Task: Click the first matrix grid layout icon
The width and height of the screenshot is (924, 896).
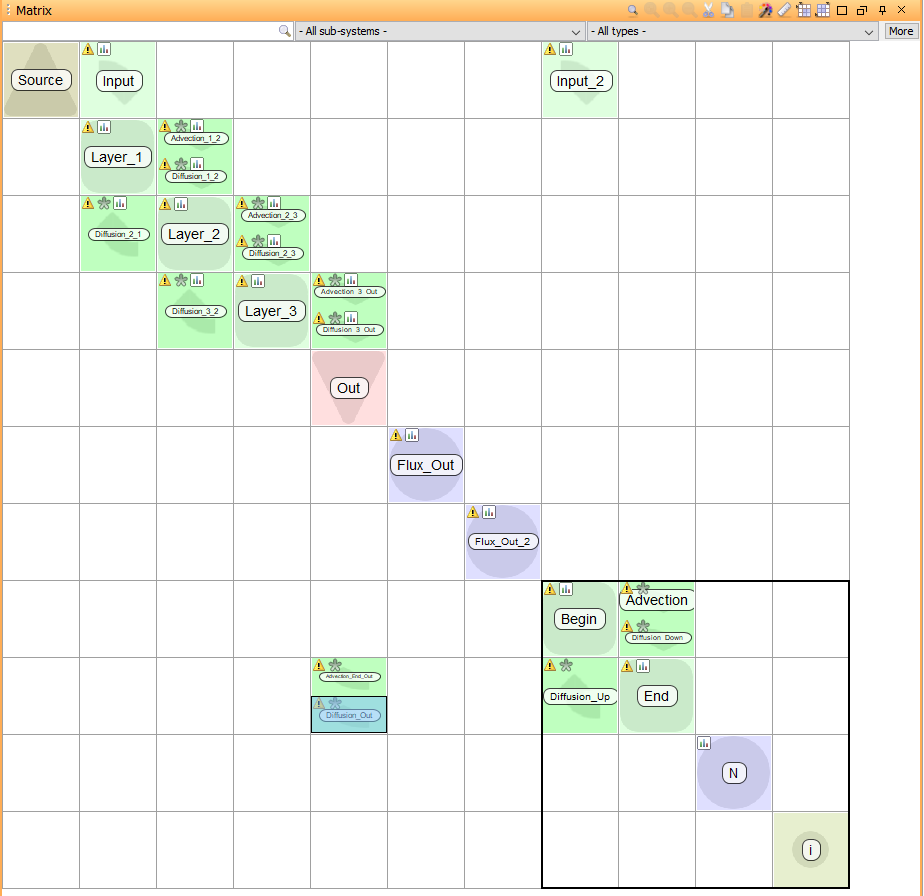Action: click(x=803, y=10)
